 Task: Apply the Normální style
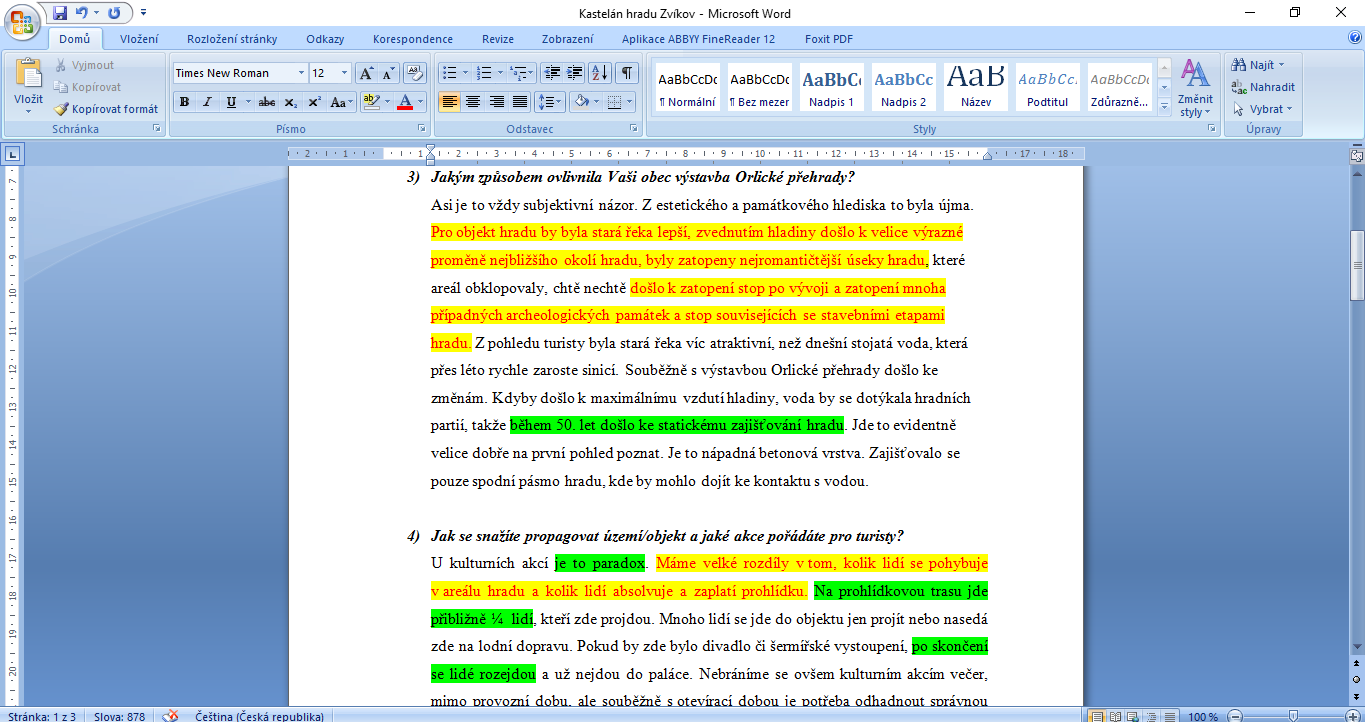687,88
